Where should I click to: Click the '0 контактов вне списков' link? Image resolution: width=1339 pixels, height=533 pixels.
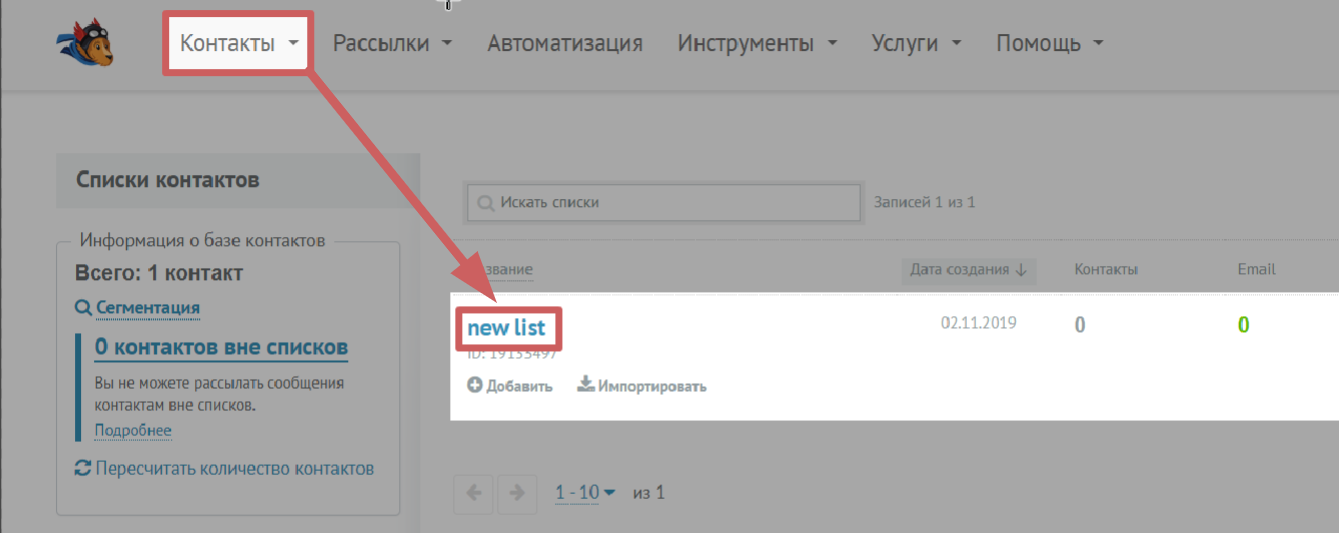point(221,348)
